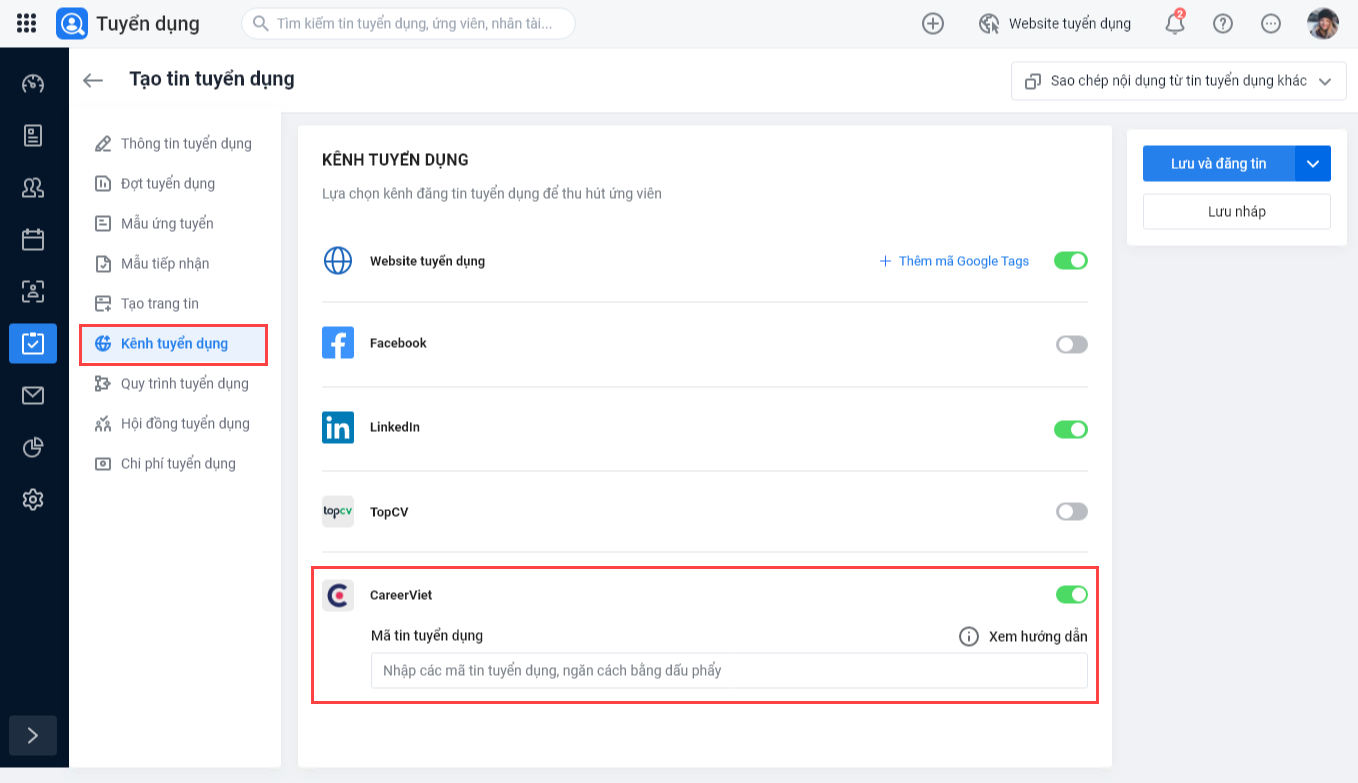
Task: Click the CareerViet channel name text
Action: (x=401, y=595)
